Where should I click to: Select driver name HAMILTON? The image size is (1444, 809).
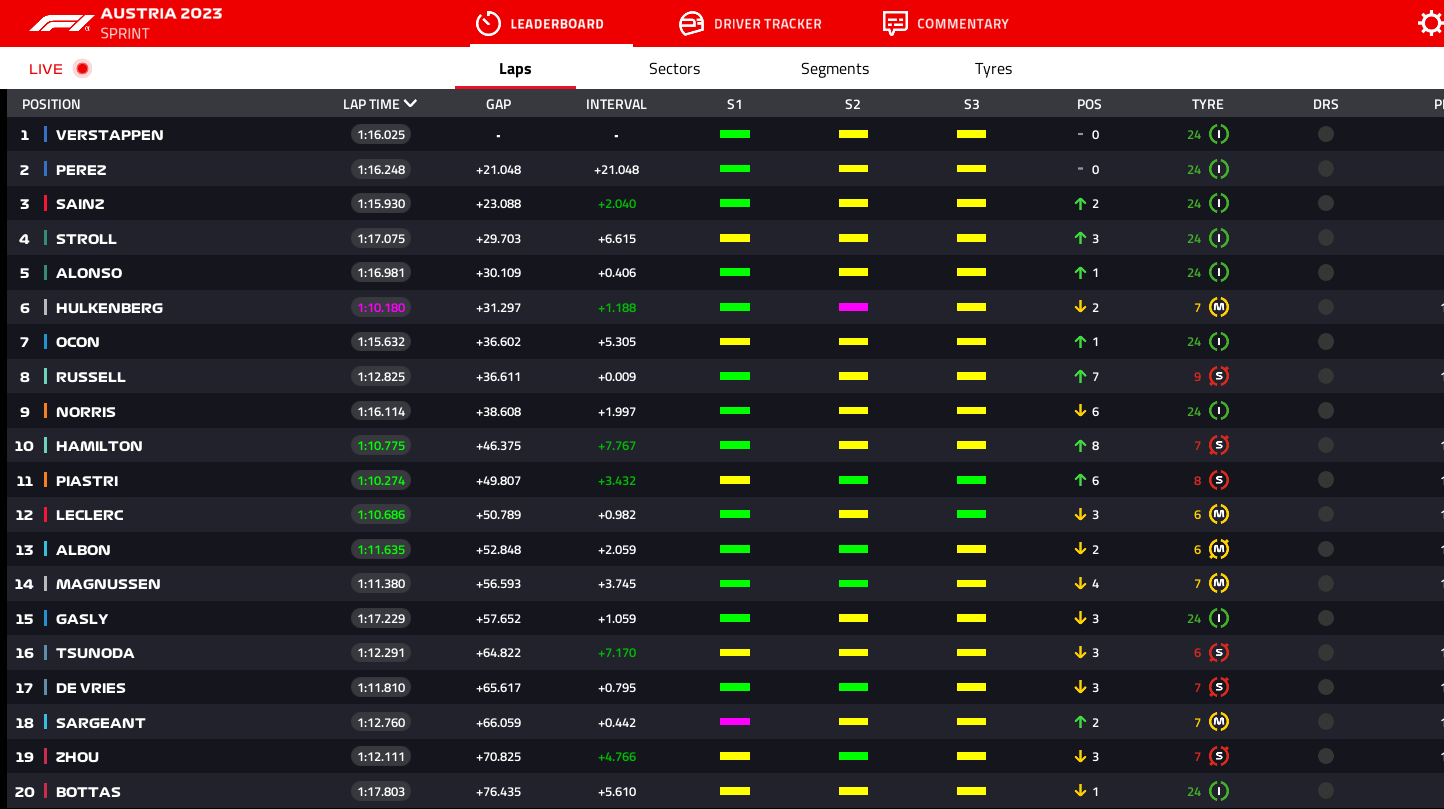click(99, 446)
